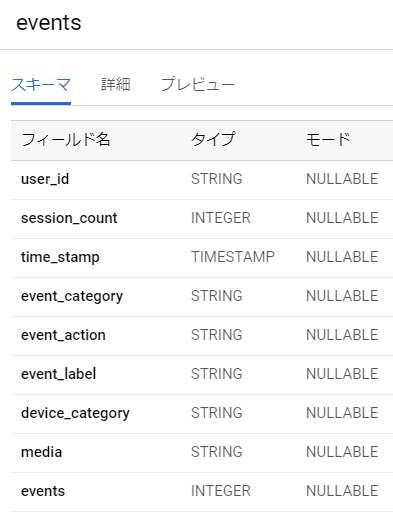Switch to the スキーマ tab

[x=41, y=85]
